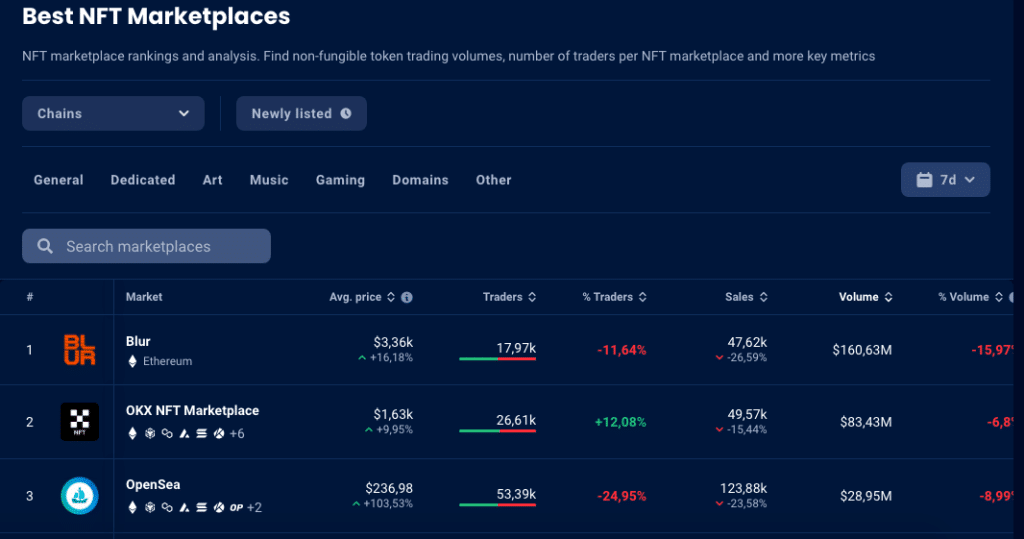1024x539 pixels.
Task: Click OKX's +12,08% traders change
Action: coord(620,422)
